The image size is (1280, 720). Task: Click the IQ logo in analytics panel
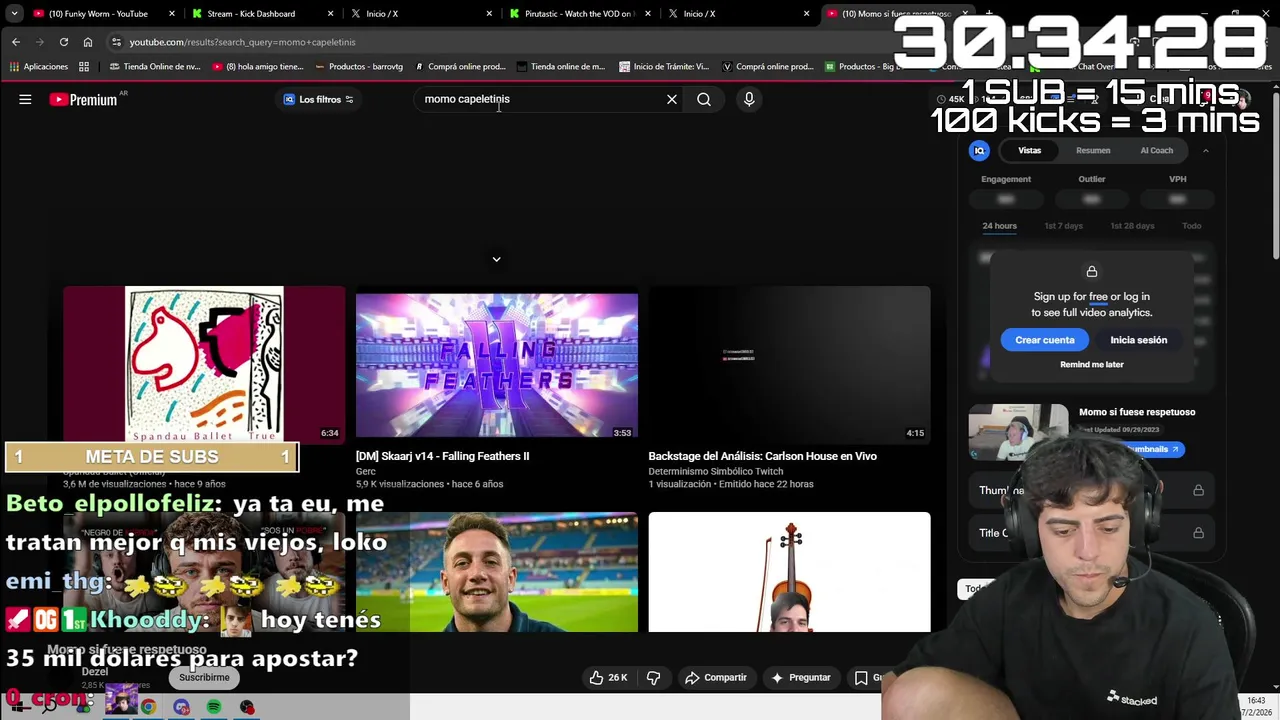(980, 150)
